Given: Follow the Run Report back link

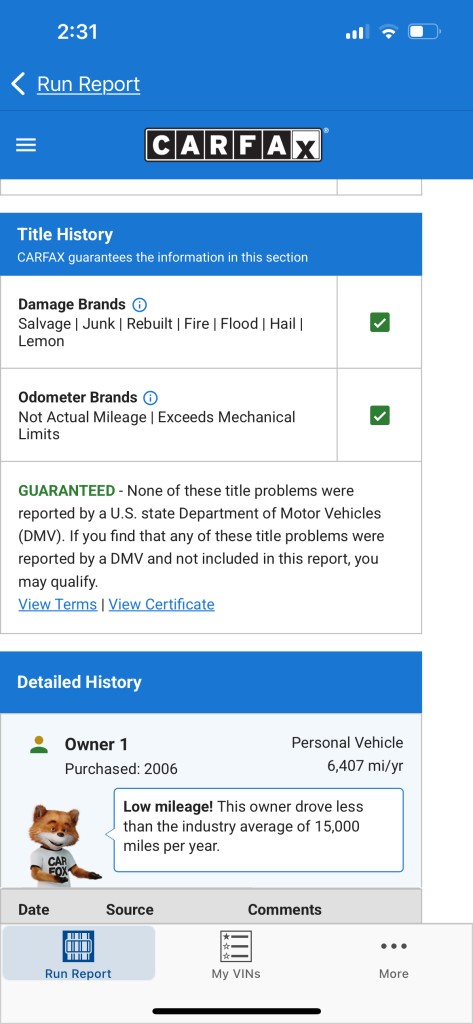Looking at the screenshot, I should click(88, 84).
